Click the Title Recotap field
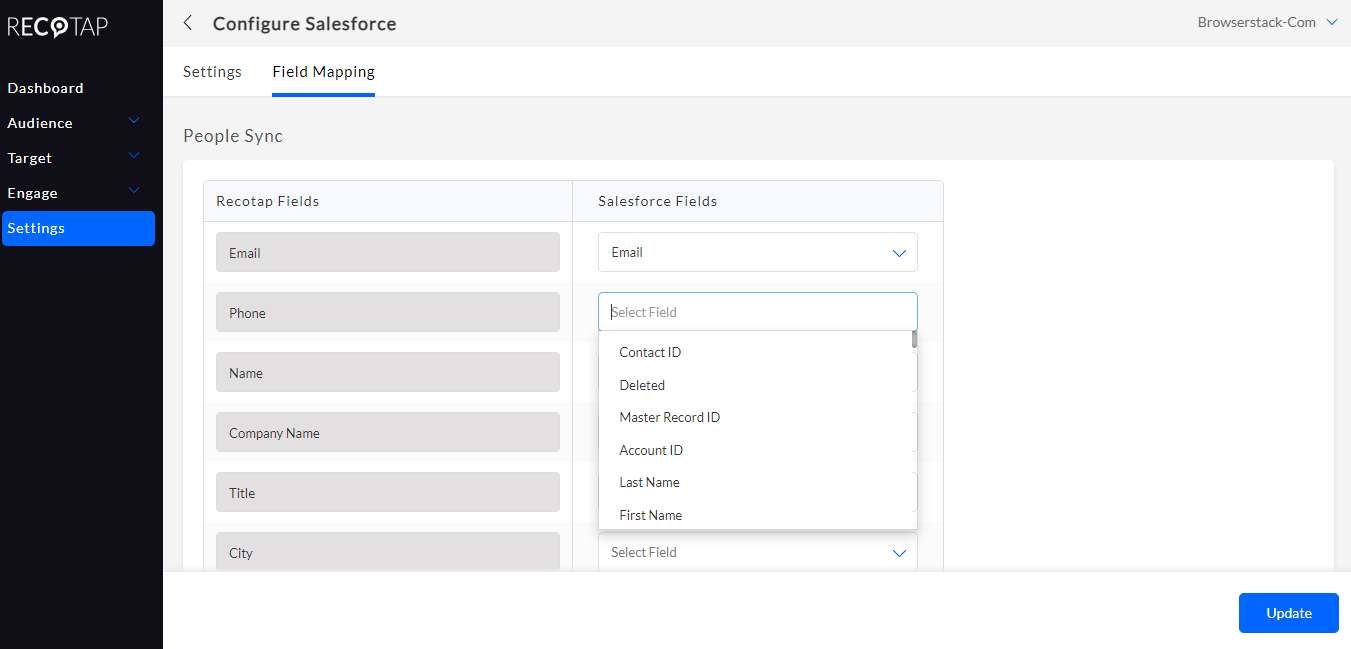This screenshot has height=649, width=1351. 388,493
